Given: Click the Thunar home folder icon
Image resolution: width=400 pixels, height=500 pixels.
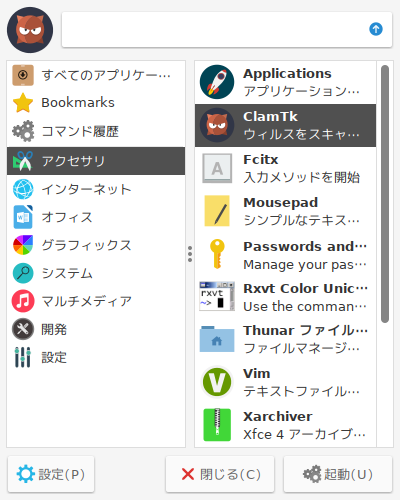Looking at the screenshot, I should pyautogui.click(x=217, y=339).
